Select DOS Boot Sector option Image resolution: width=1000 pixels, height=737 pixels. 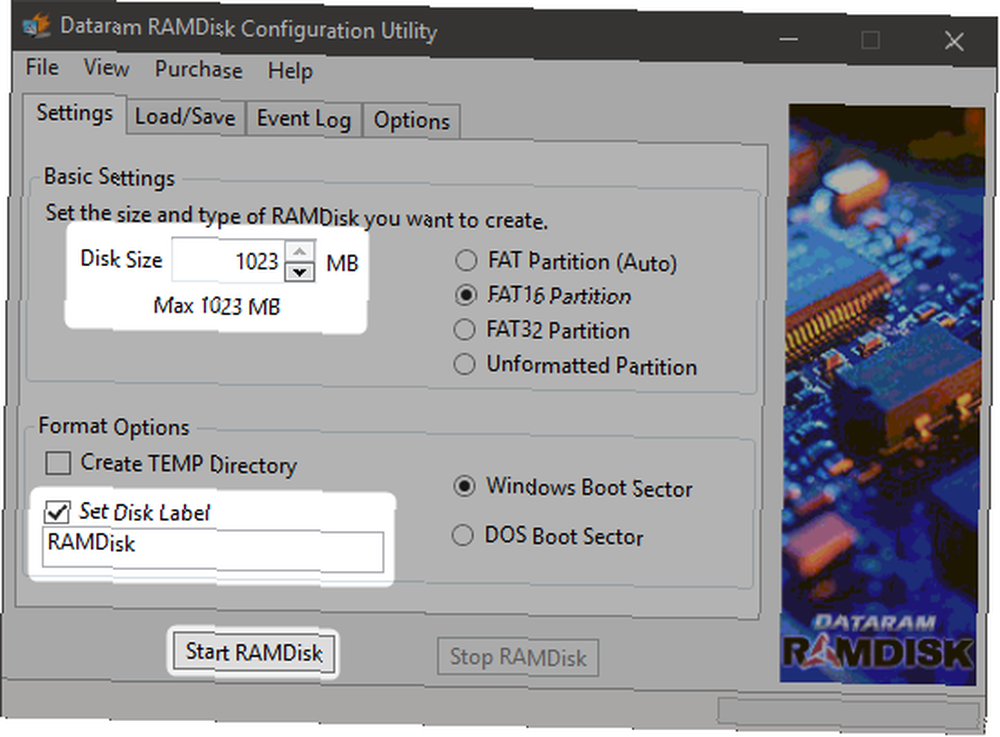click(547, 536)
